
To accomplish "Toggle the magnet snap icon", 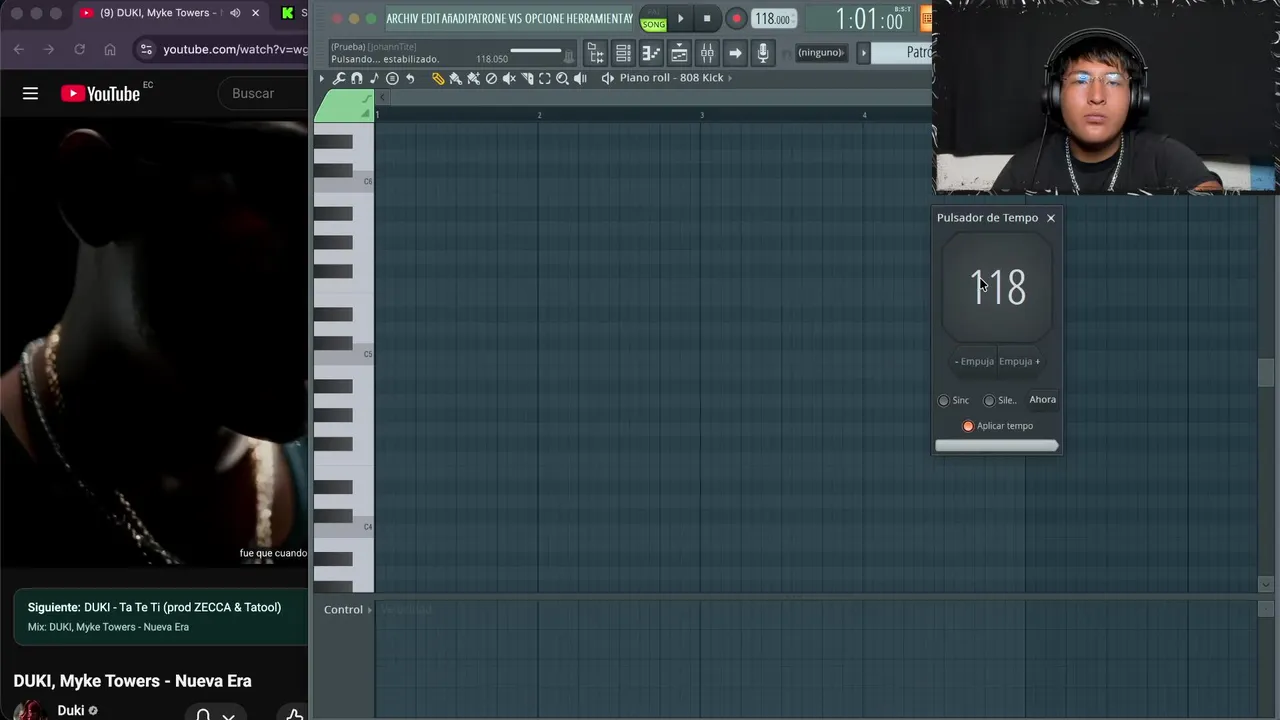I will (357, 78).
